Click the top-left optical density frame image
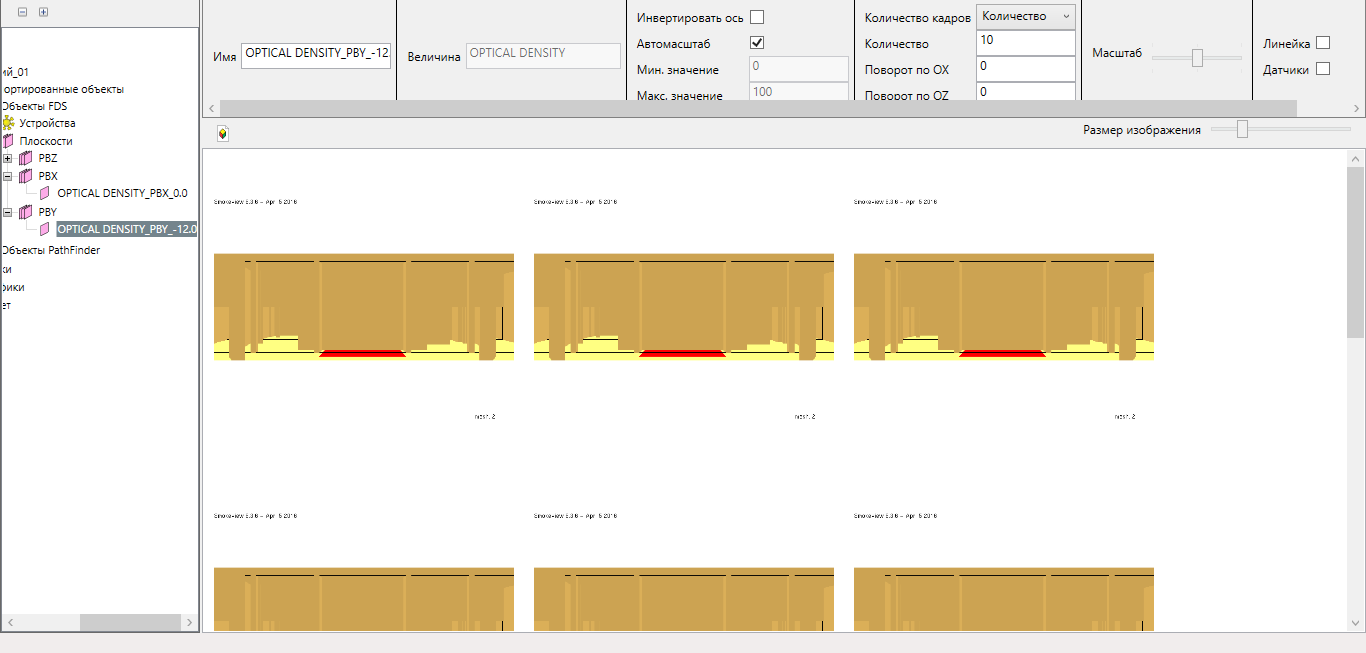 pyautogui.click(x=364, y=306)
